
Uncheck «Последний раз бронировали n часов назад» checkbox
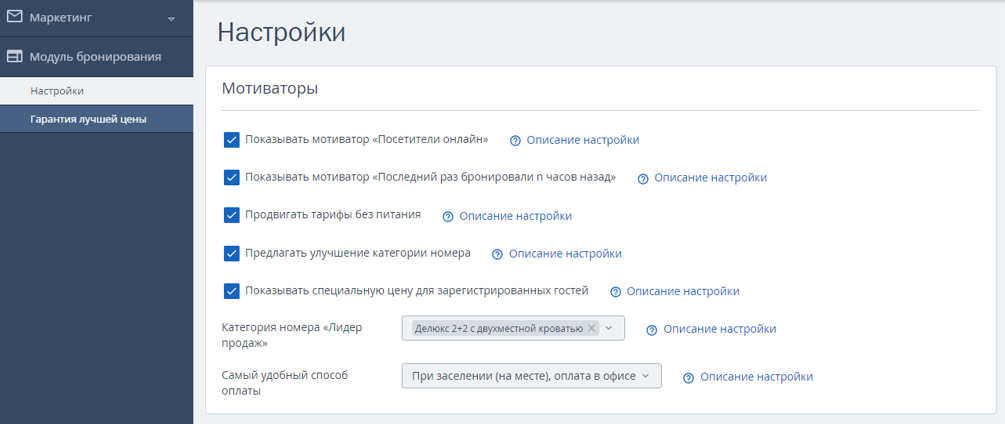tap(231, 177)
